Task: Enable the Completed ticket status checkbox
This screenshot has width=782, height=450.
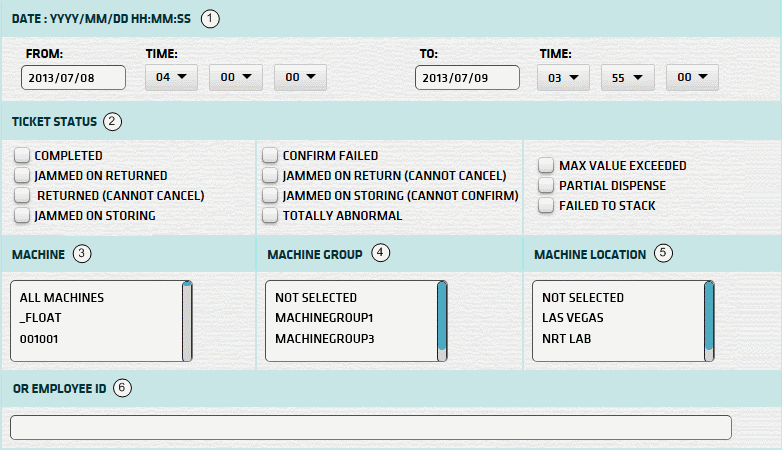Action: click(22, 156)
